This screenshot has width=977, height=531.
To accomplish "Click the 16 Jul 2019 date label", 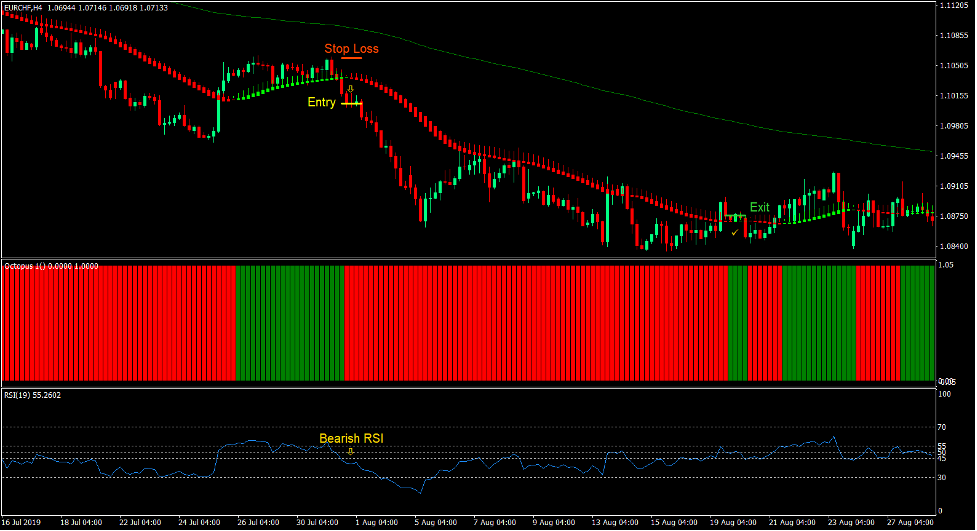I will click(21, 522).
